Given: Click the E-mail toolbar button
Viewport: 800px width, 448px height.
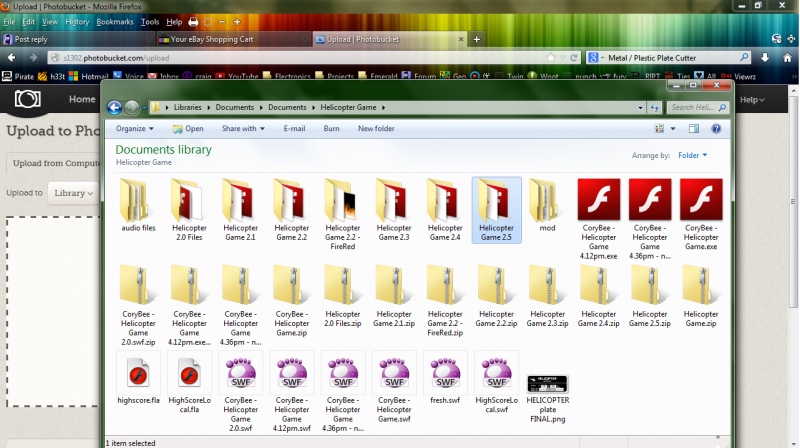Looking at the screenshot, I should [294, 129].
